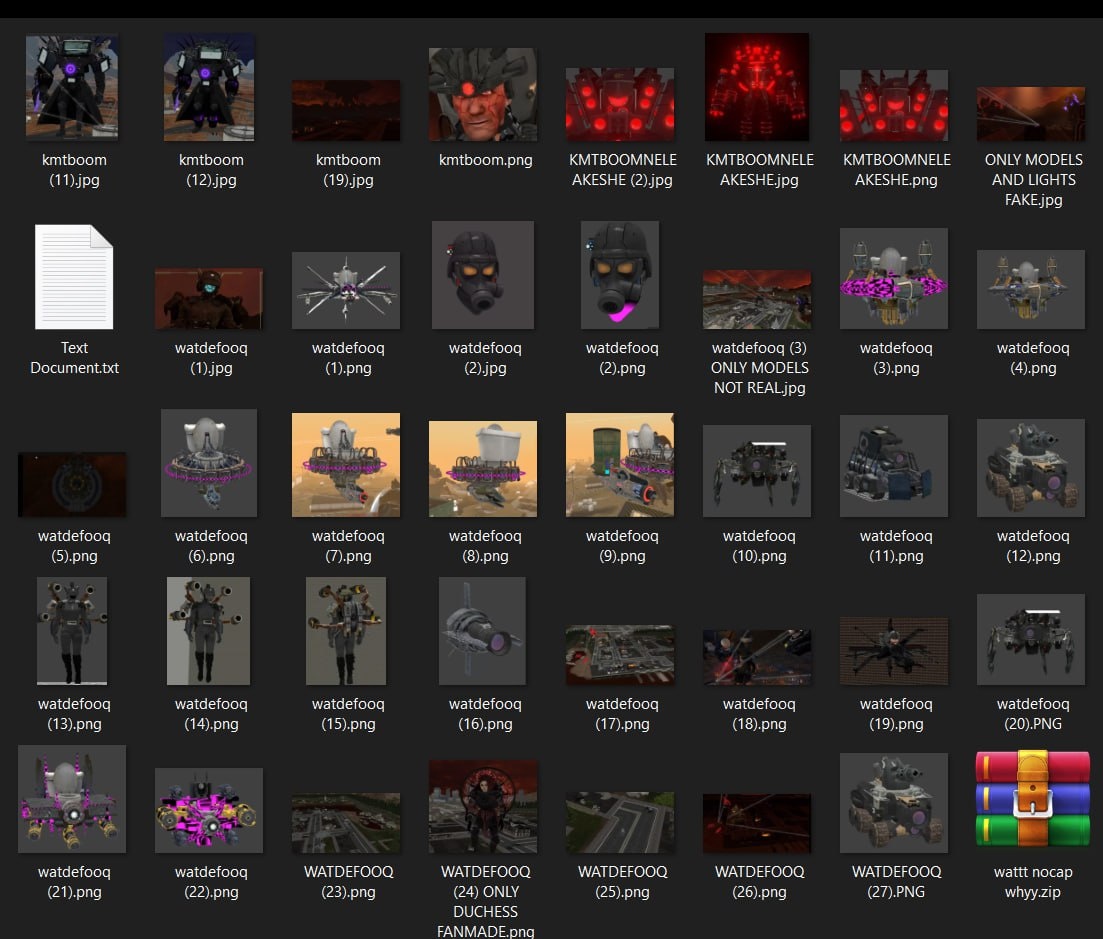Click the watdefooq (4).png file name
Screen dimensions: 1103x939
pyautogui.click(x=1033, y=357)
